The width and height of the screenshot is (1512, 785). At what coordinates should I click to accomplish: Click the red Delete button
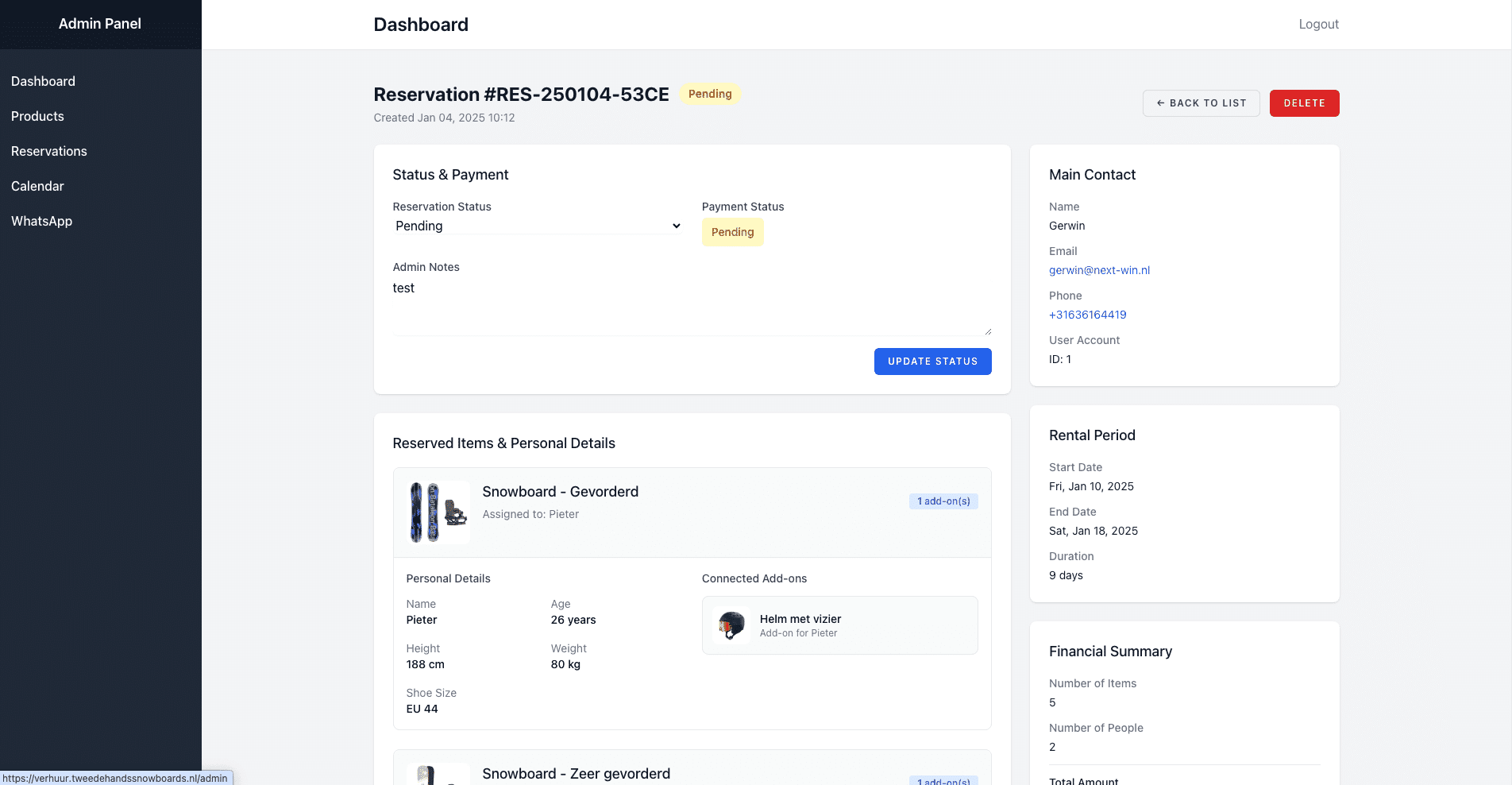[x=1304, y=103]
